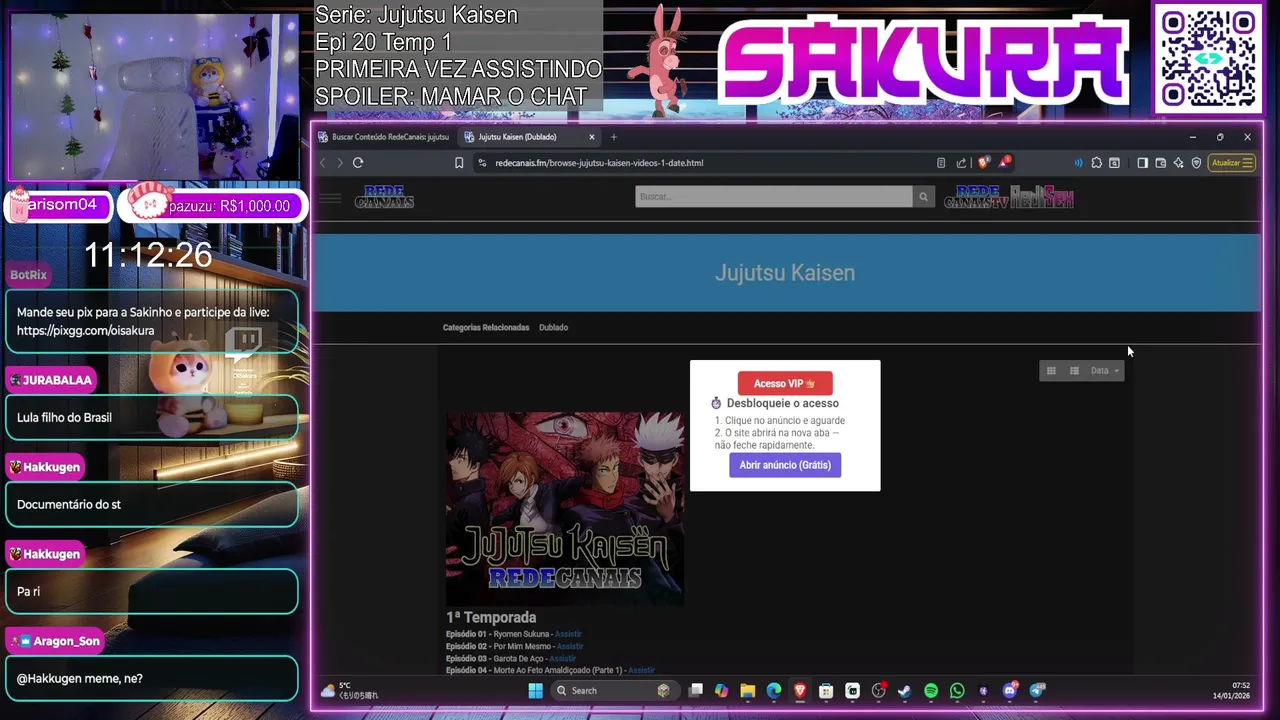
Task: Watch Episódio 02 Por Mim Mesmo Assistir
Action: (x=570, y=646)
